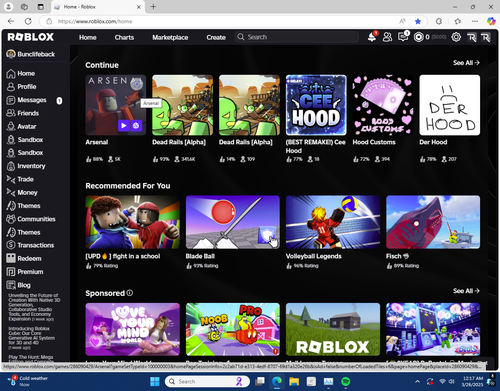
Task: Click the Sponsored info icon
Action: (130, 293)
